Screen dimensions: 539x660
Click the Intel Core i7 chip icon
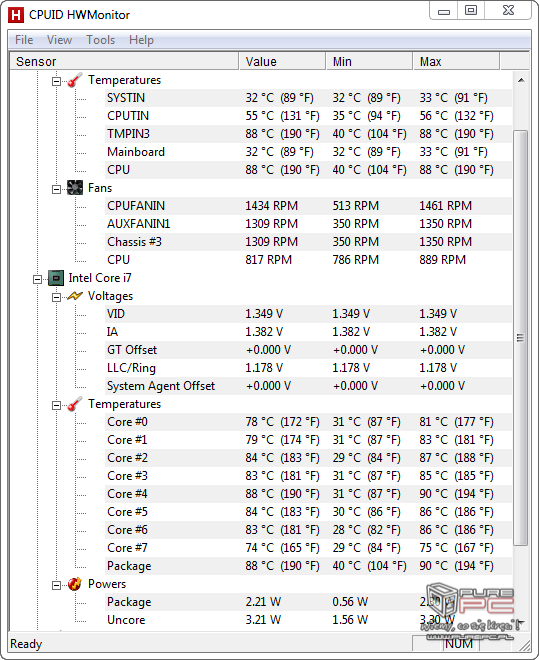tap(56, 278)
